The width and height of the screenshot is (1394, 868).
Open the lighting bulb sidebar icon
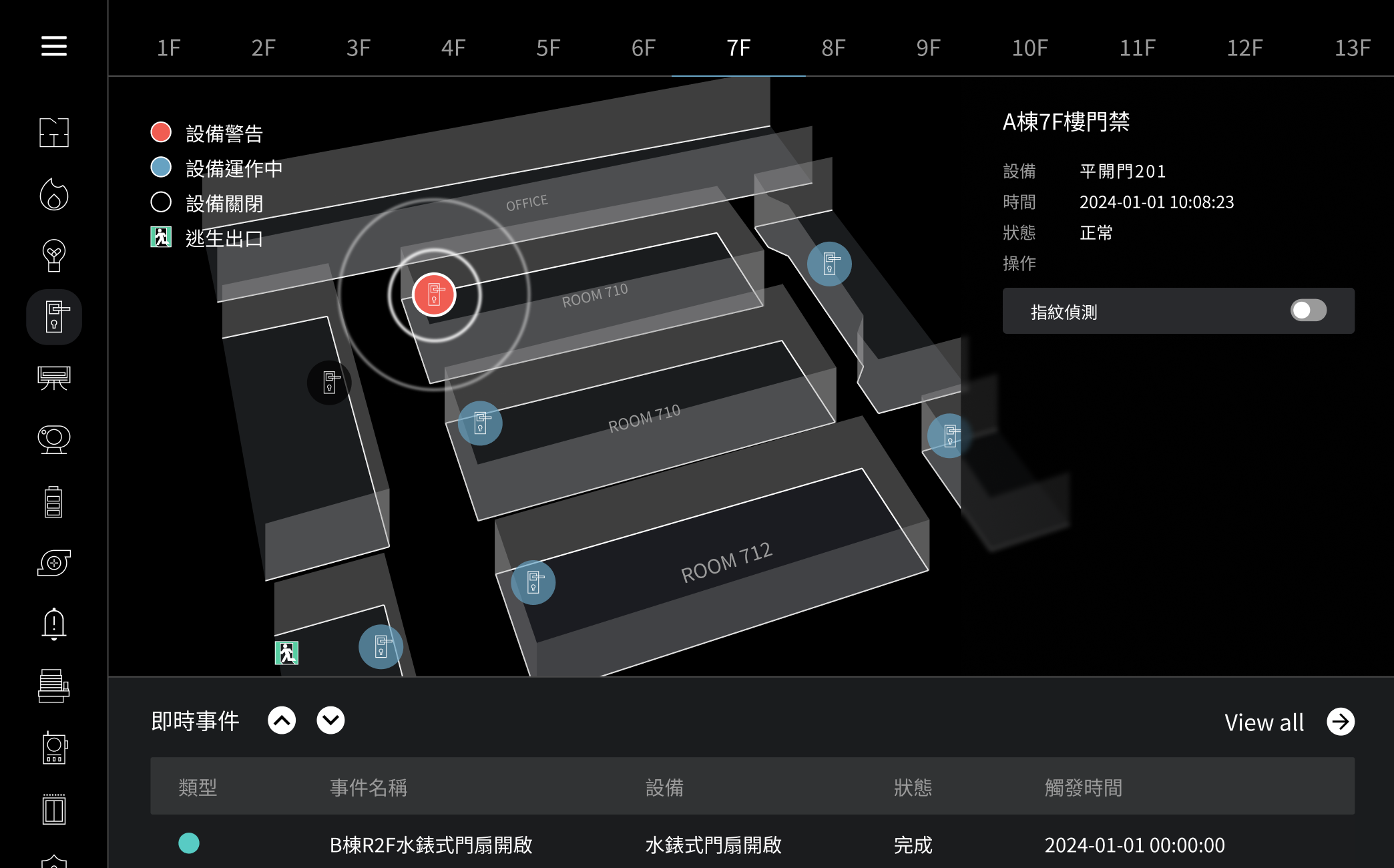click(53, 256)
